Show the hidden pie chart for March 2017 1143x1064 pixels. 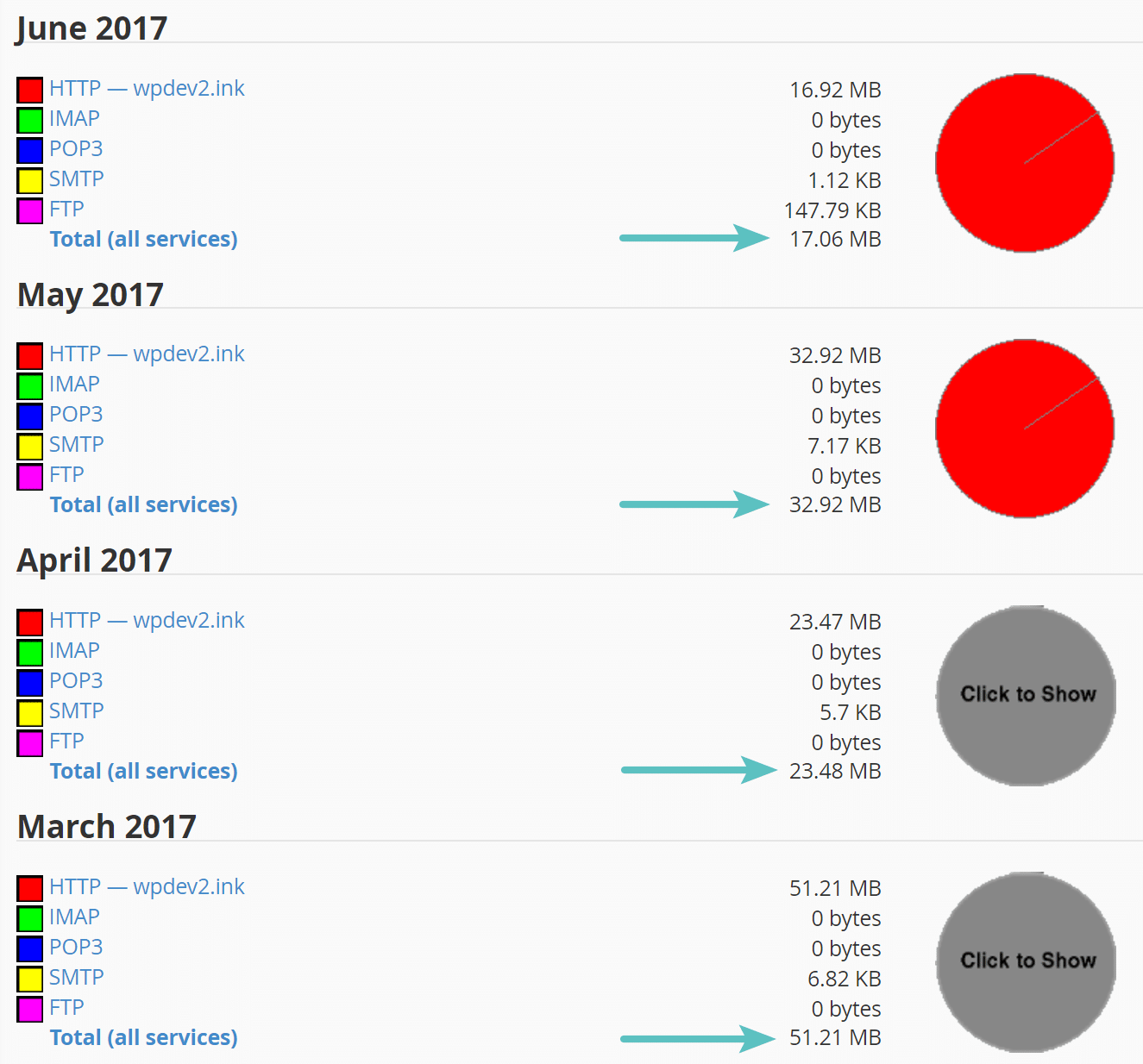click(1026, 961)
